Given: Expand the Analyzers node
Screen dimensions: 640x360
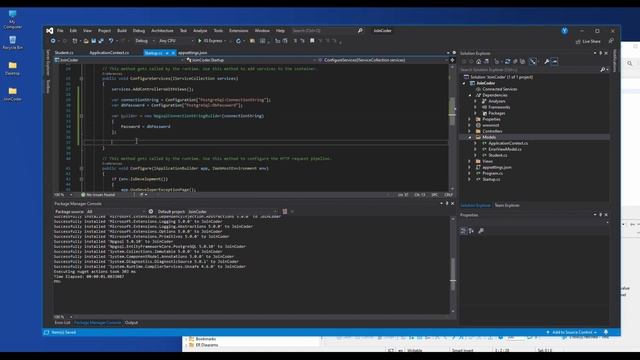Looking at the screenshot, I should point(476,101).
